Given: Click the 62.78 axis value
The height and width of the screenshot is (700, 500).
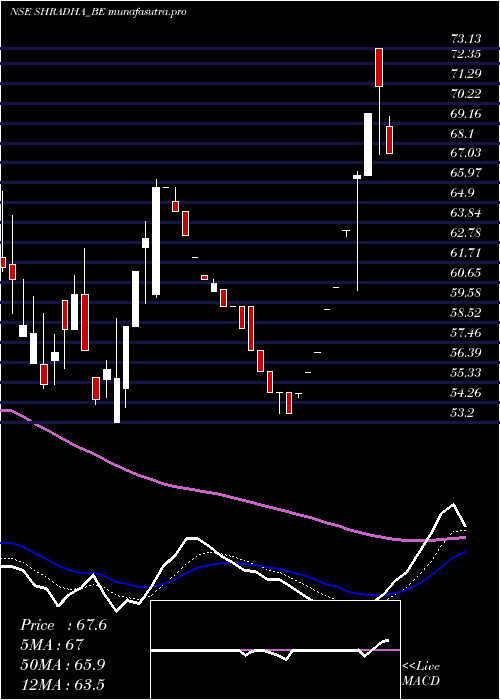Looking at the screenshot, I should (466, 233).
